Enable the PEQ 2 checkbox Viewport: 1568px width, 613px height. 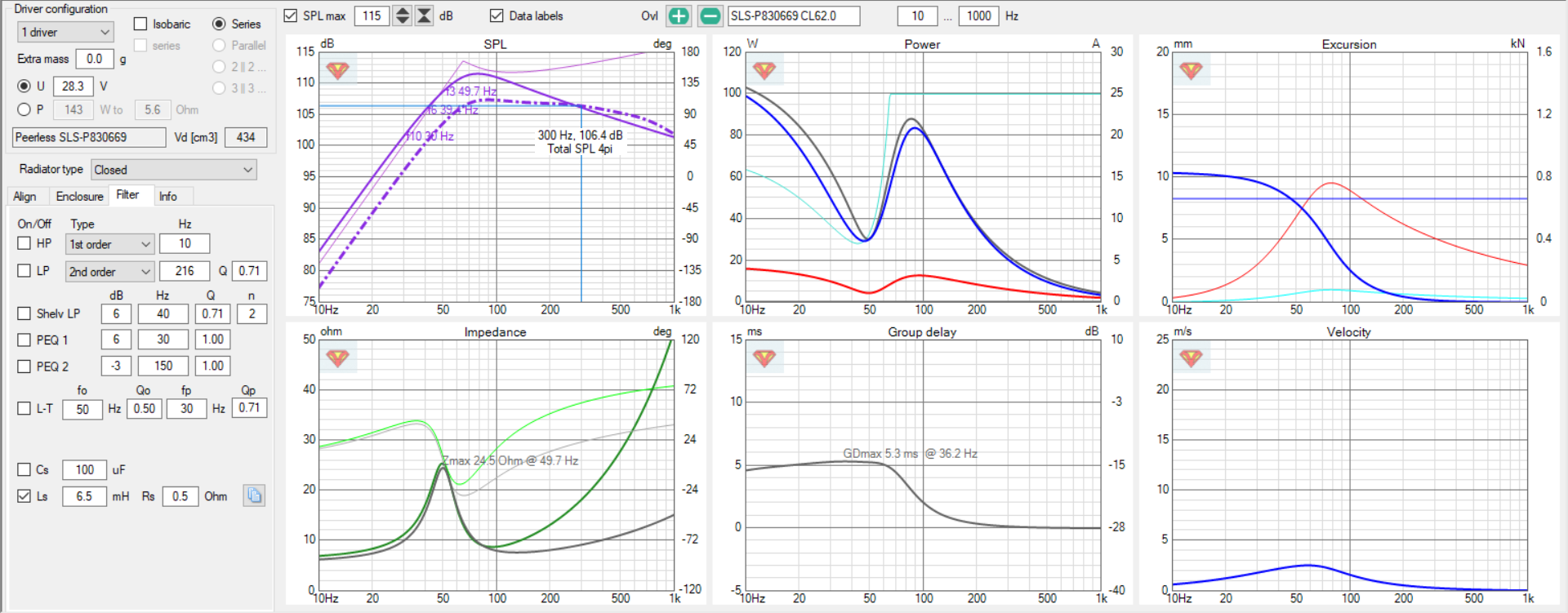24,366
